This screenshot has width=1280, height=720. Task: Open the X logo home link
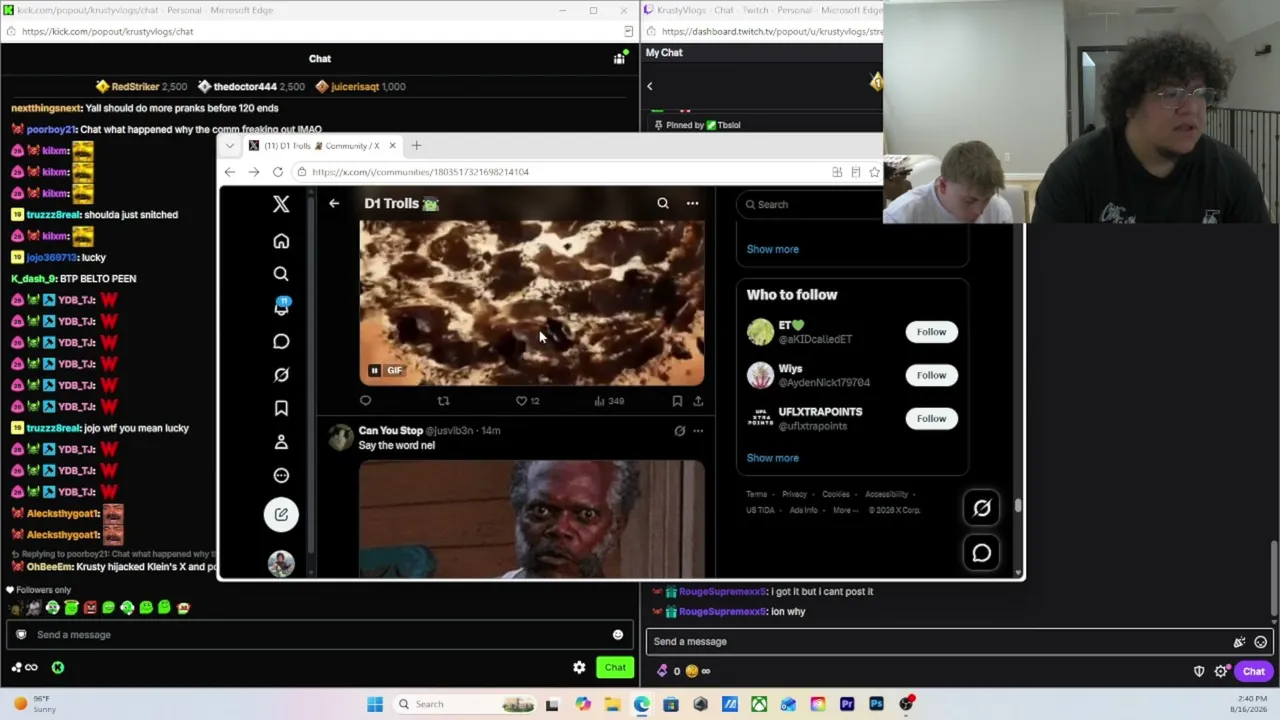point(281,204)
